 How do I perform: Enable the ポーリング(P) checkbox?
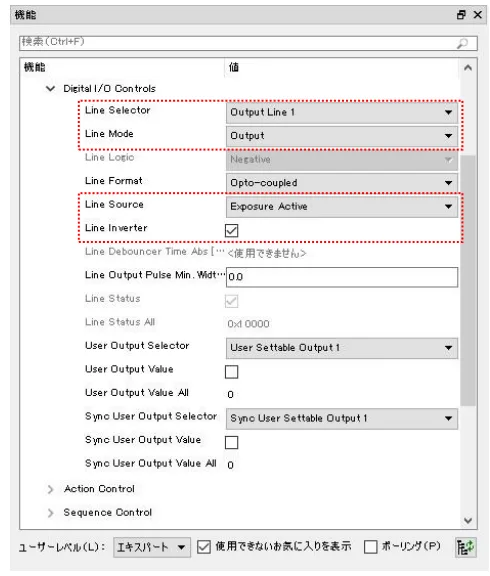click(x=370, y=547)
